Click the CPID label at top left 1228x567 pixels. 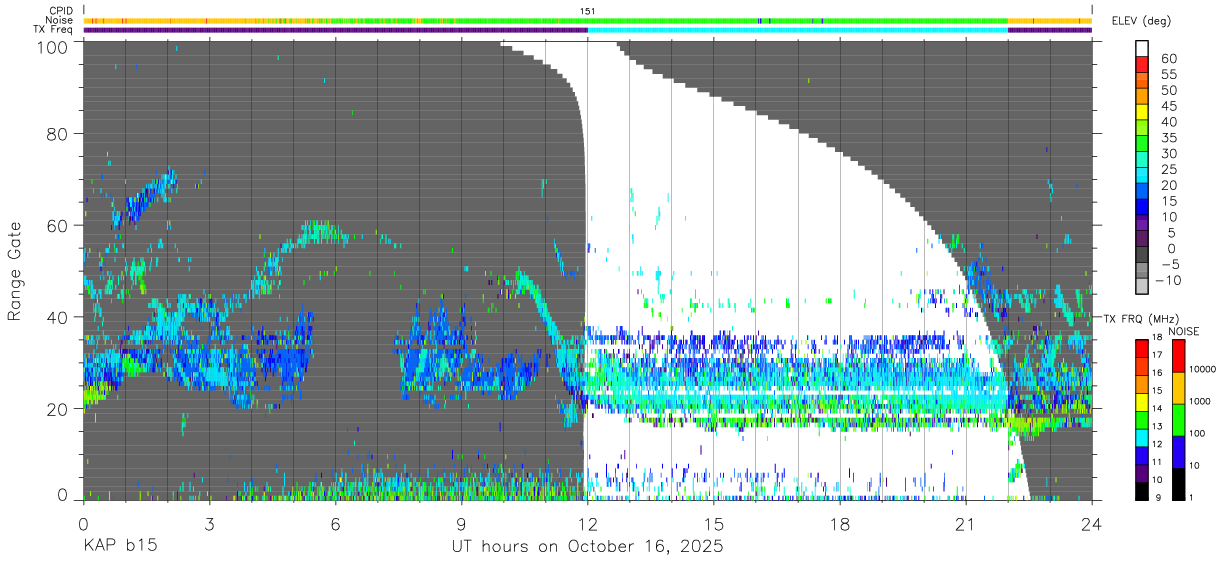[60, 11]
